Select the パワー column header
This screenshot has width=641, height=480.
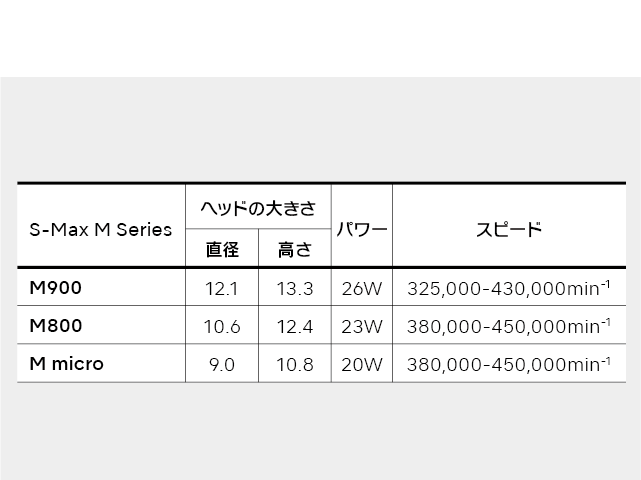pos(362,229)
